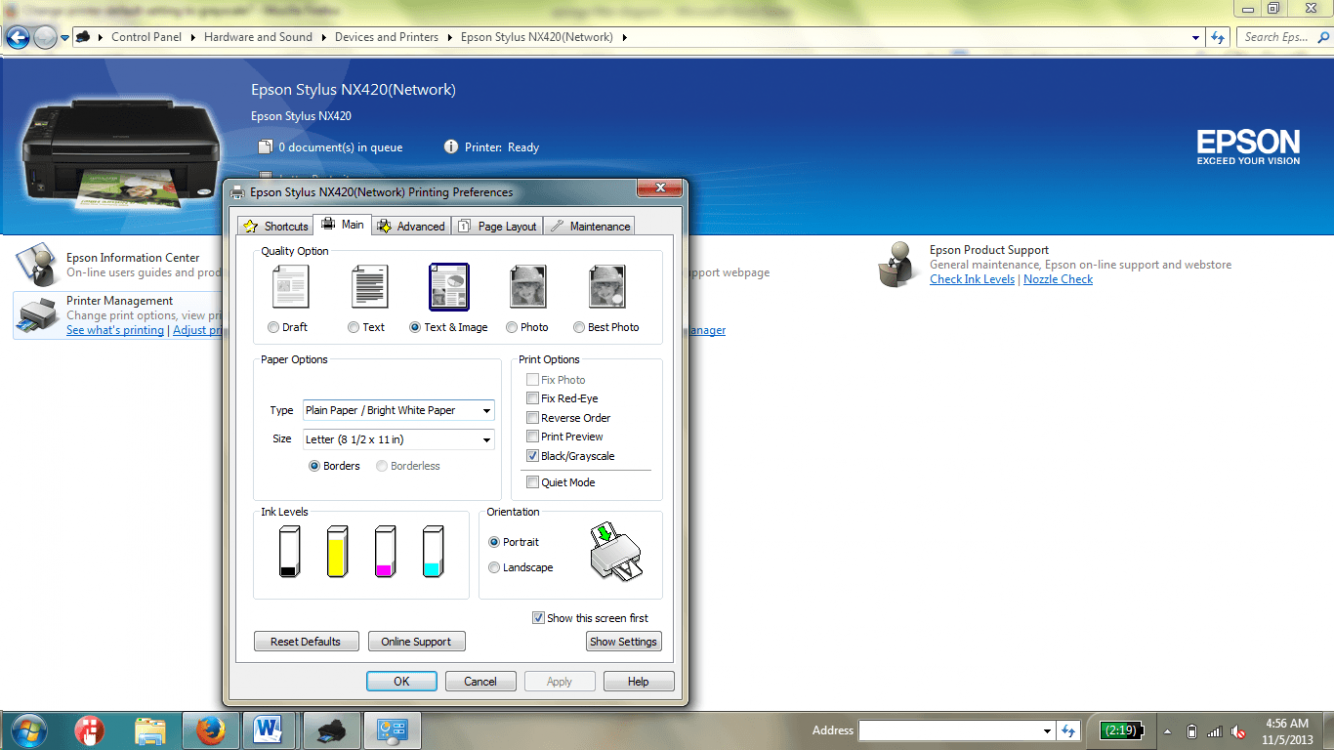The width and height of the screenshot is (1334, 750).
Task: Enable the Print Preview checkbox
Action: [x=532, y=436]
